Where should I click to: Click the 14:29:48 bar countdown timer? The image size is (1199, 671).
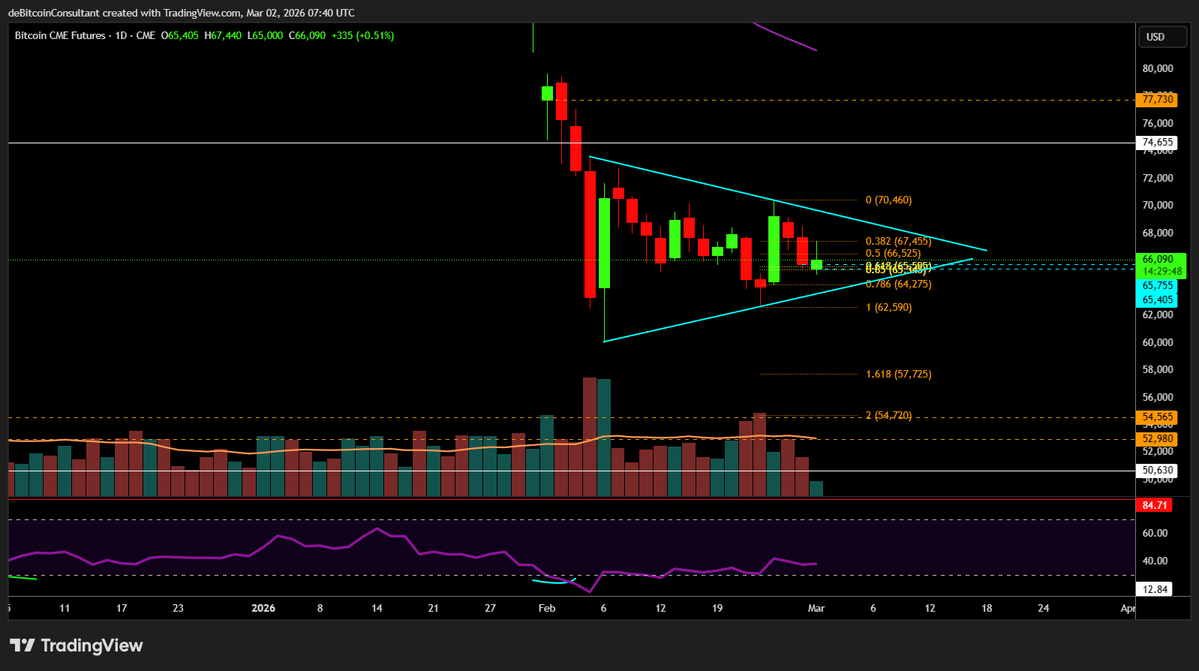(1161, 271)
